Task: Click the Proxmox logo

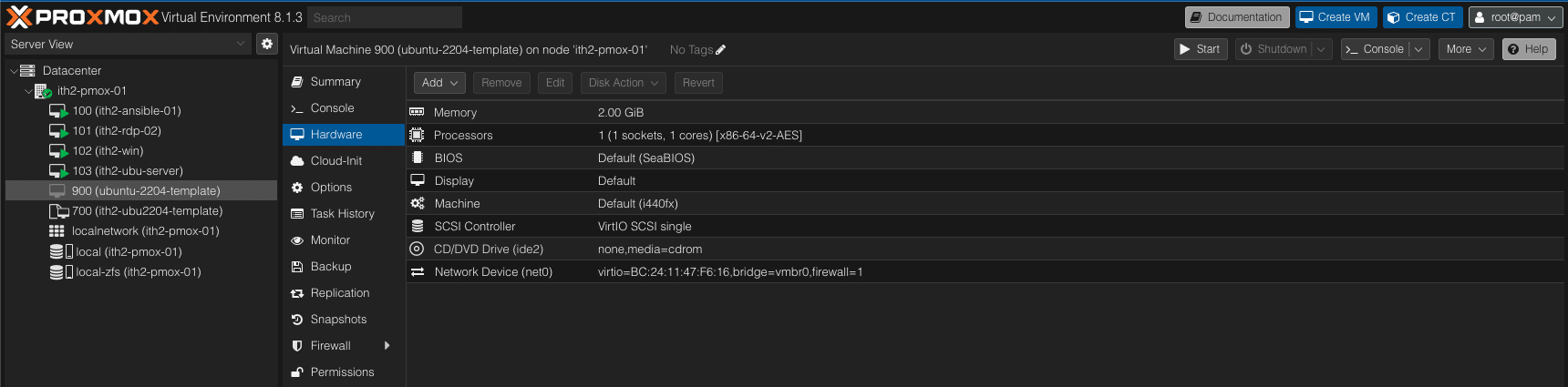Action: (82, 17)
